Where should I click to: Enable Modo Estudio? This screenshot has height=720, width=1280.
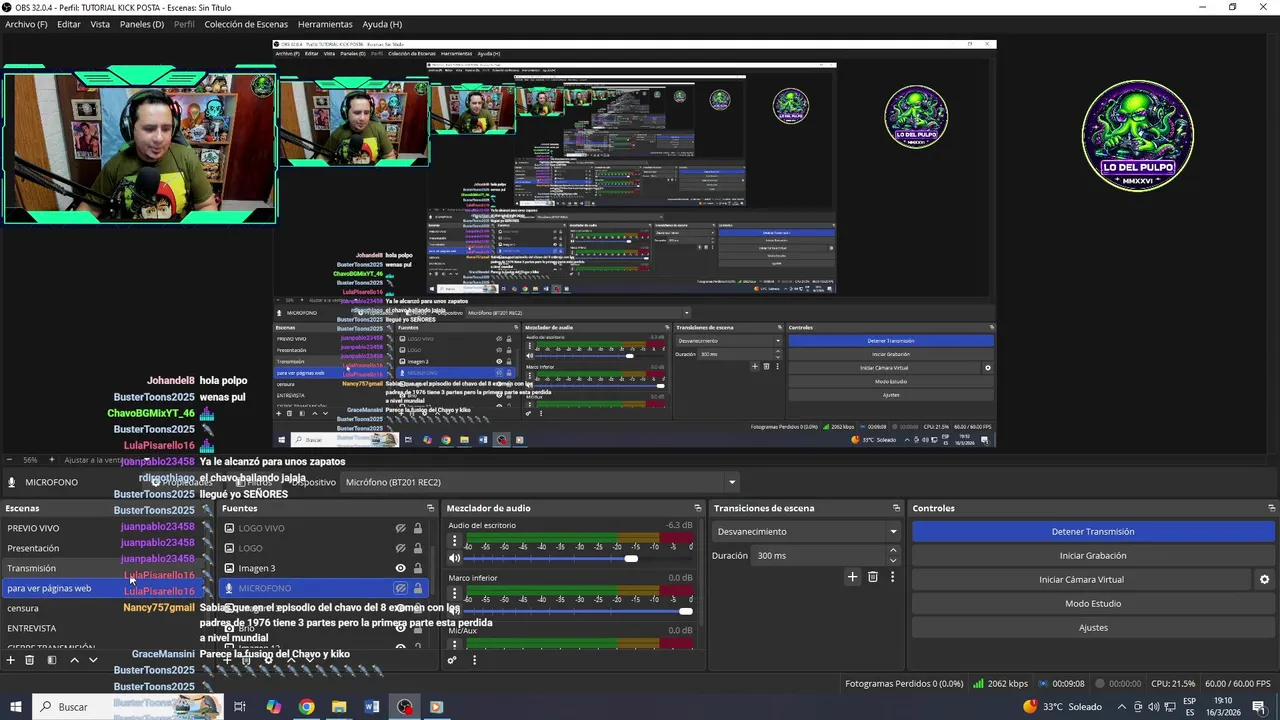1093,604
